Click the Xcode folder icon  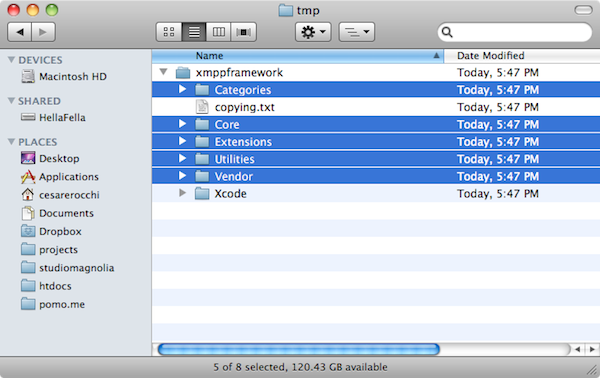(202, 194)
